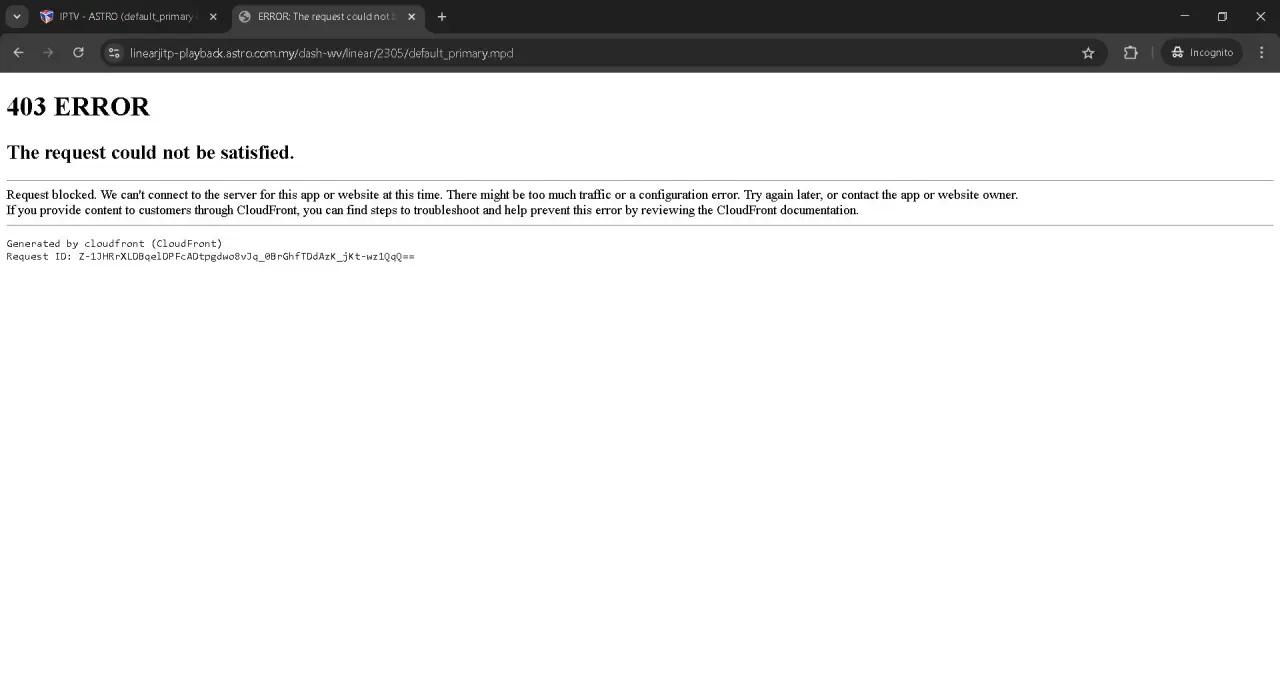The width and height of the screenshot is (1280, 682).
Task: Click the globe favicon of the ERROR tab
Action: (x=245, y=17)
